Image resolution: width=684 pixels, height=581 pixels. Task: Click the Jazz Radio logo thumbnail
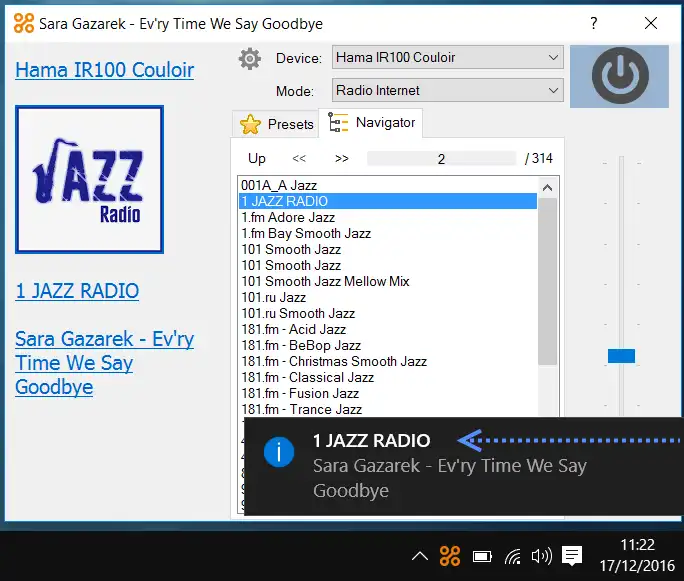89,179
